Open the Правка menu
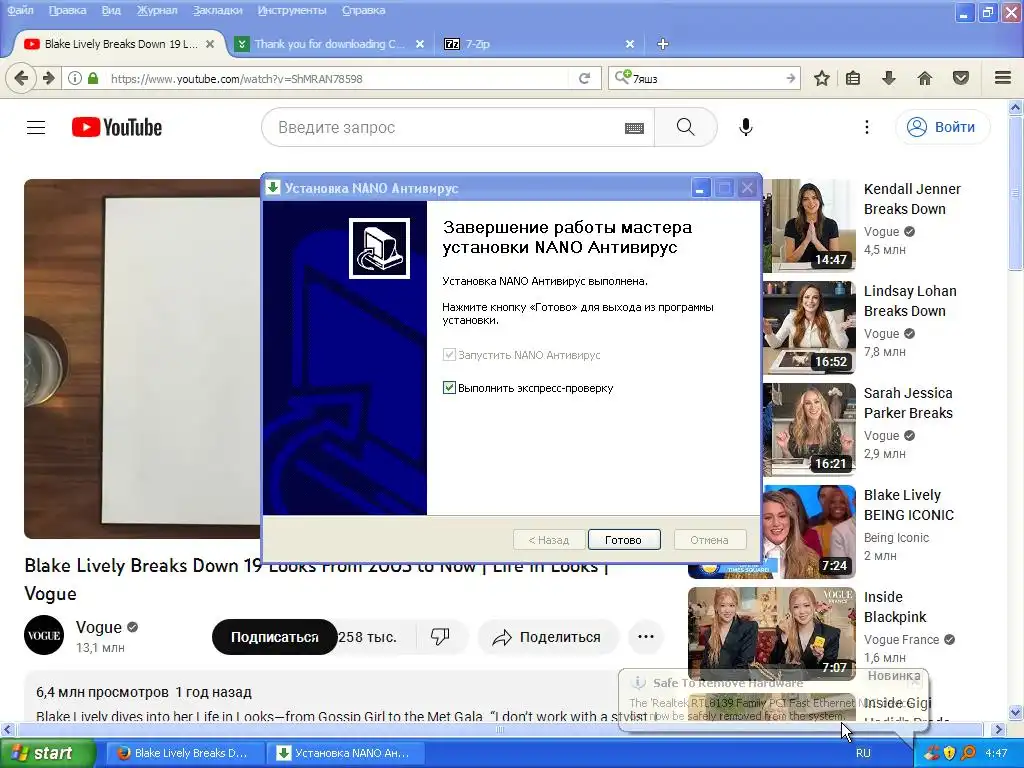 pyautogui.click(x=67, y=10)
